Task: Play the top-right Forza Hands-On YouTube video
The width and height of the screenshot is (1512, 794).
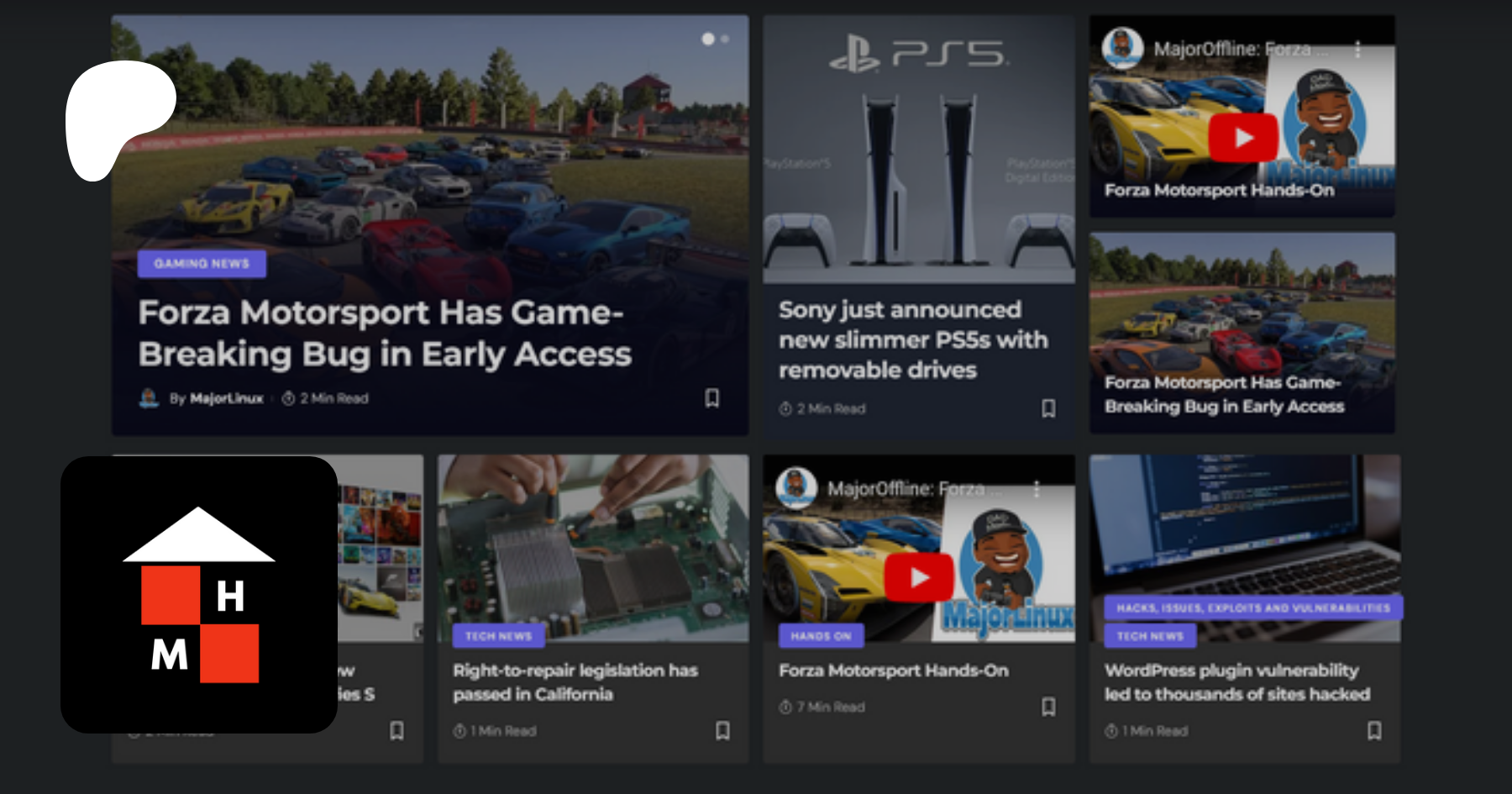Action: click(1243, 138)
